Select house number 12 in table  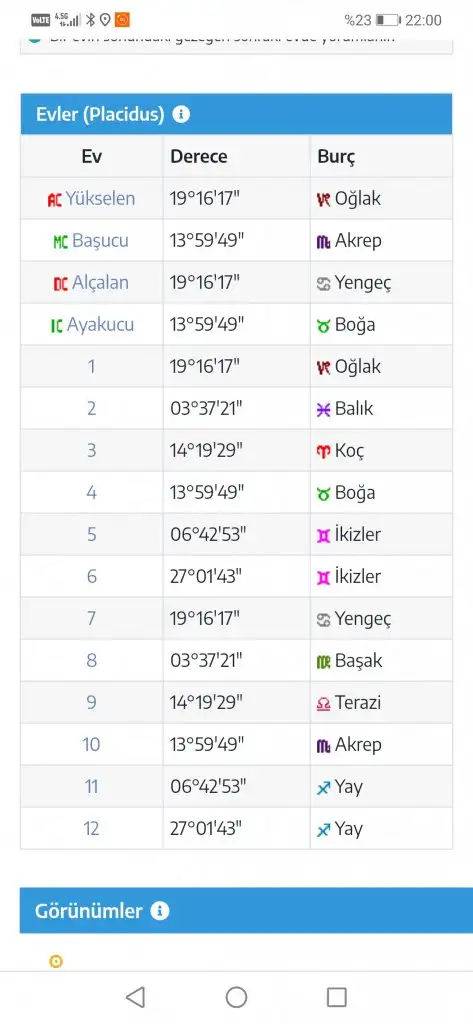[x=91, y=828]
